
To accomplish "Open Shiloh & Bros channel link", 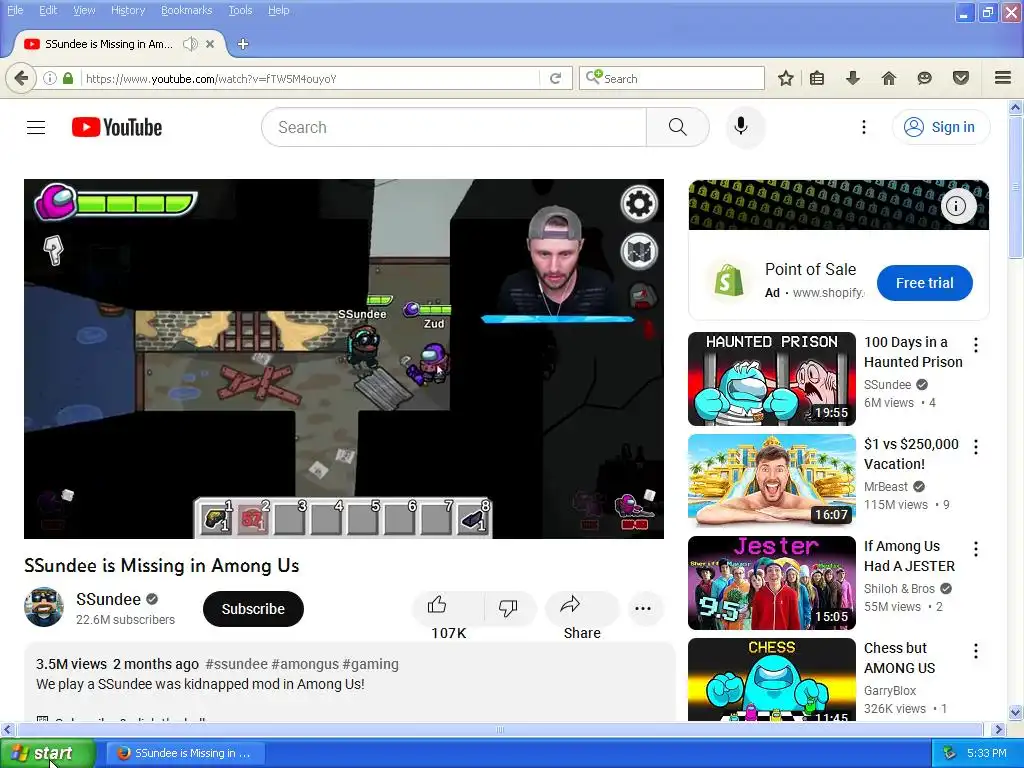I will pos(899,588).
